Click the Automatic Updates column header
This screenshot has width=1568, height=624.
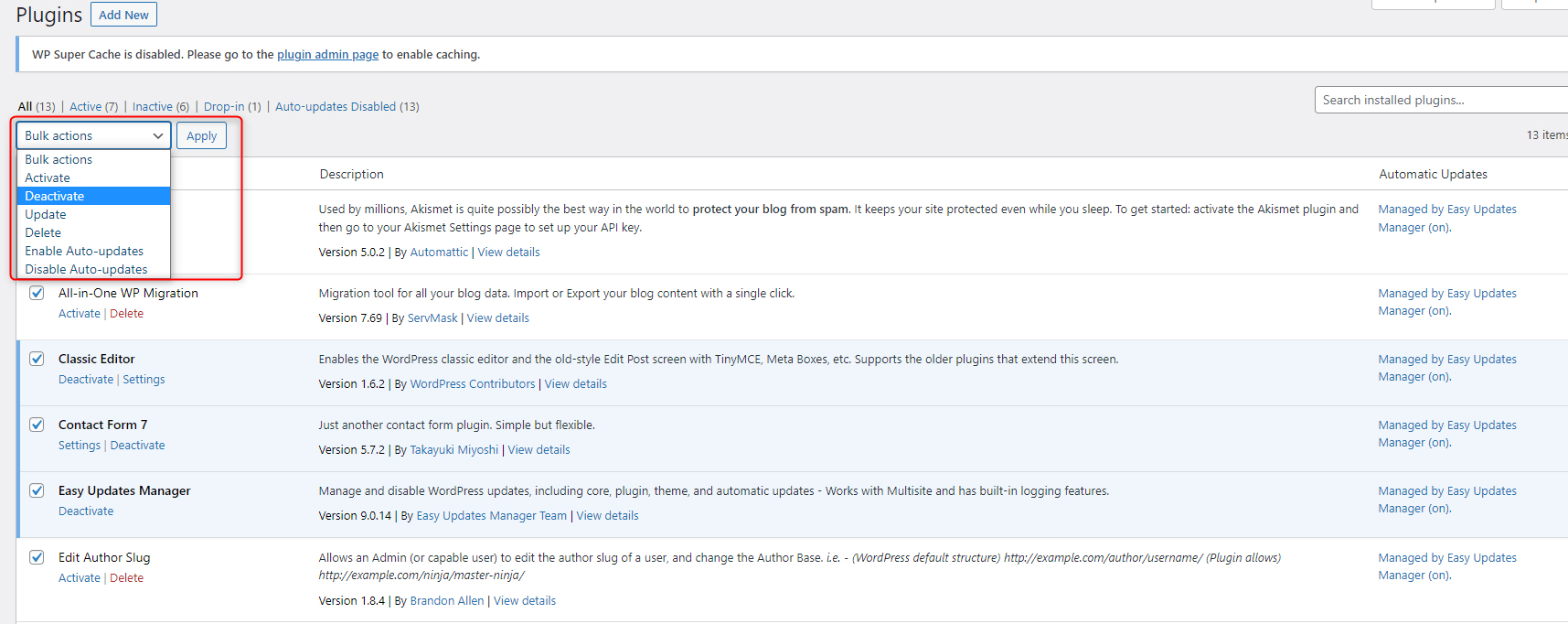(x=1433, y=174)
